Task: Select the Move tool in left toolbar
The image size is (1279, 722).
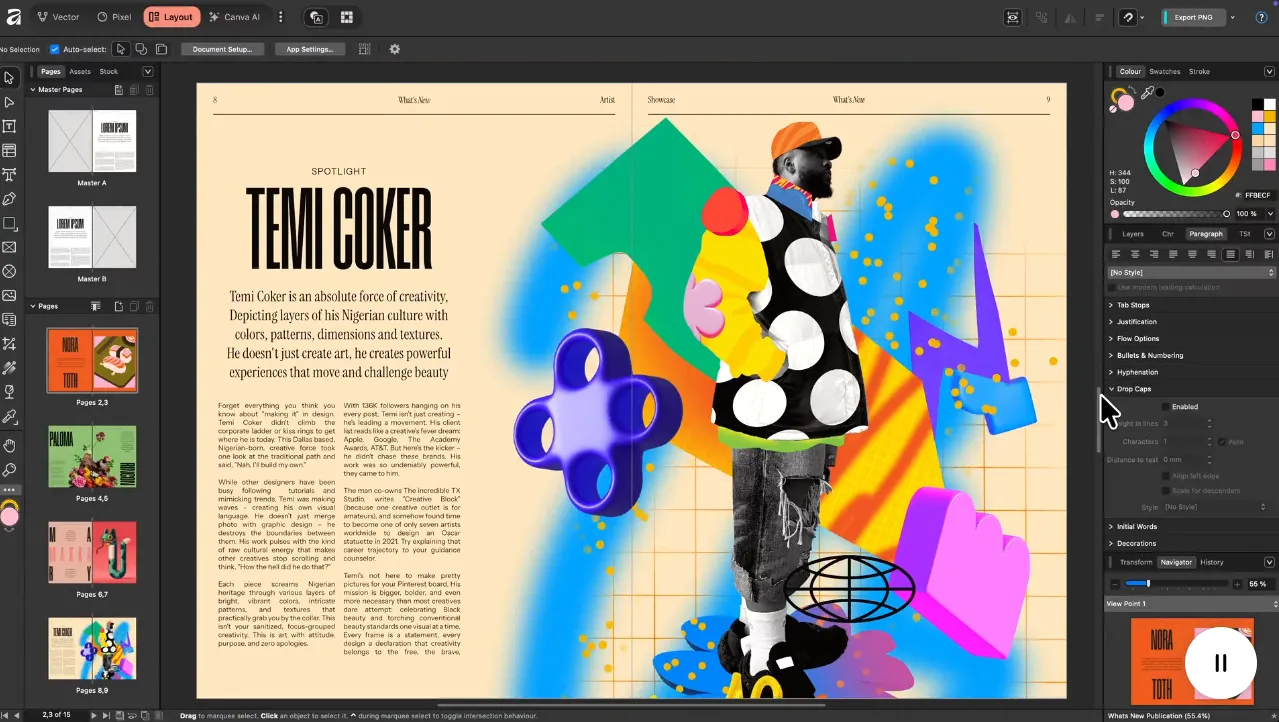Action: click(9, 78)
